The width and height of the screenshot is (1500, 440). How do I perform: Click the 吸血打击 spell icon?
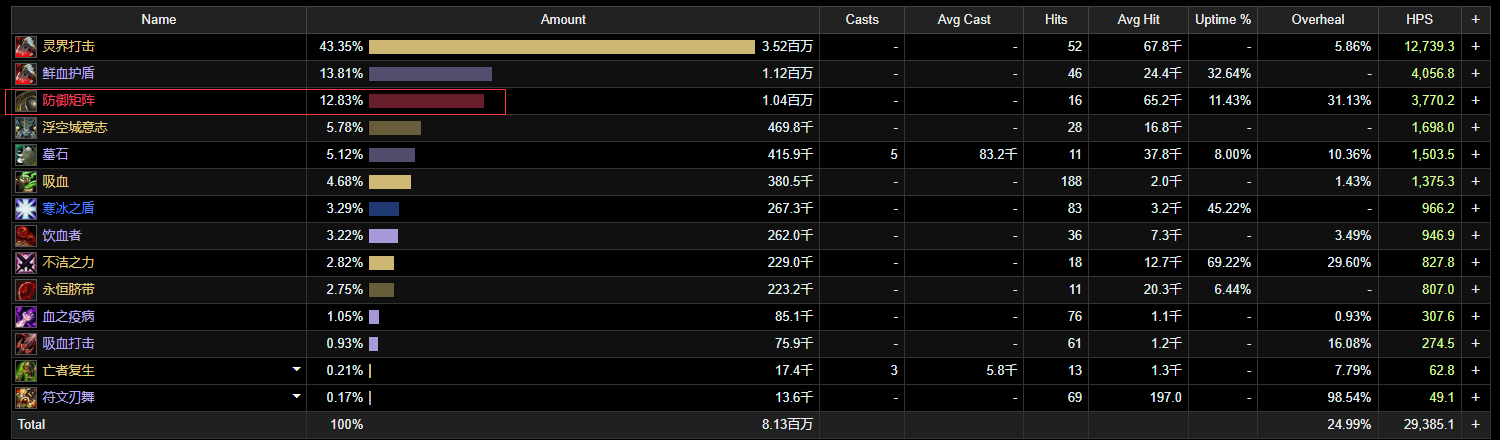tap(26, 344)
